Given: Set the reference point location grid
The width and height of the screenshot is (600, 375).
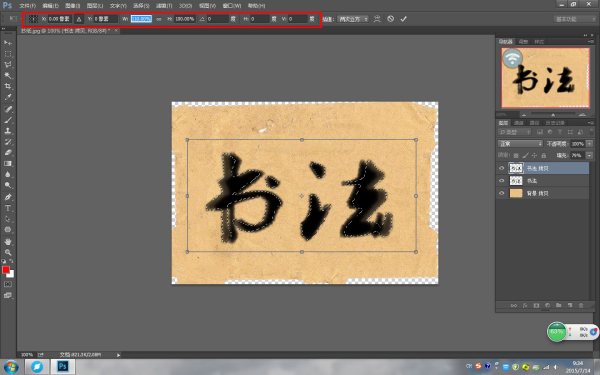Looking at the screenshot, I should click(x=33, y=19).
